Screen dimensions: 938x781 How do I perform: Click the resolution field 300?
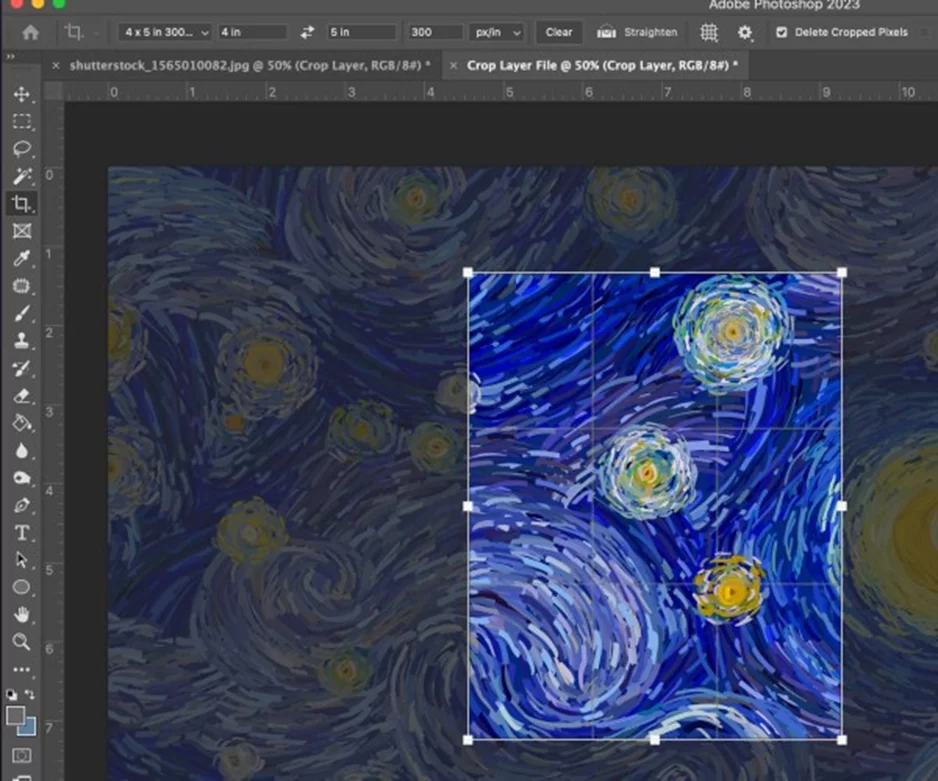point(436,32)
